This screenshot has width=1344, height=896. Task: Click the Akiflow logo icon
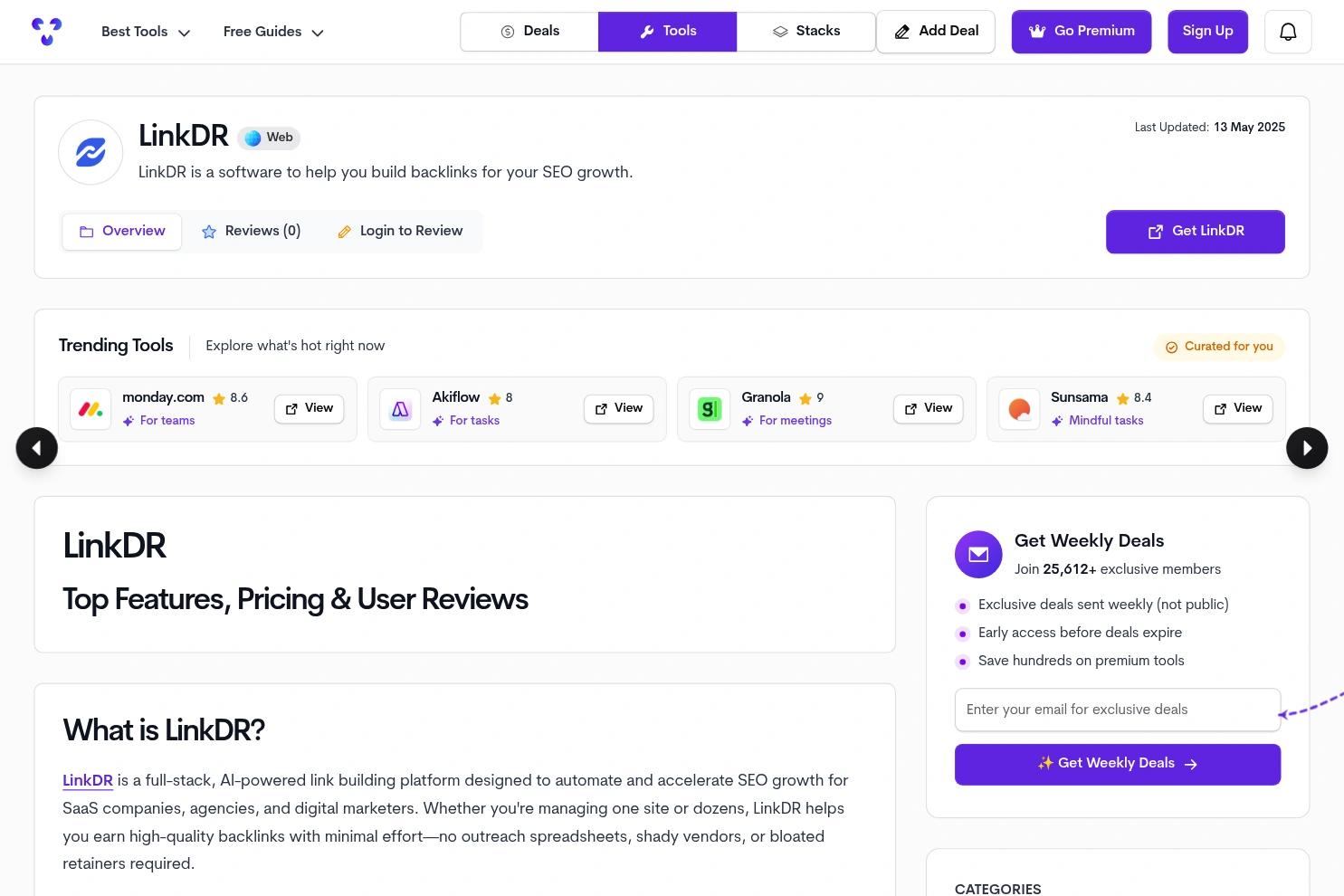400,409
